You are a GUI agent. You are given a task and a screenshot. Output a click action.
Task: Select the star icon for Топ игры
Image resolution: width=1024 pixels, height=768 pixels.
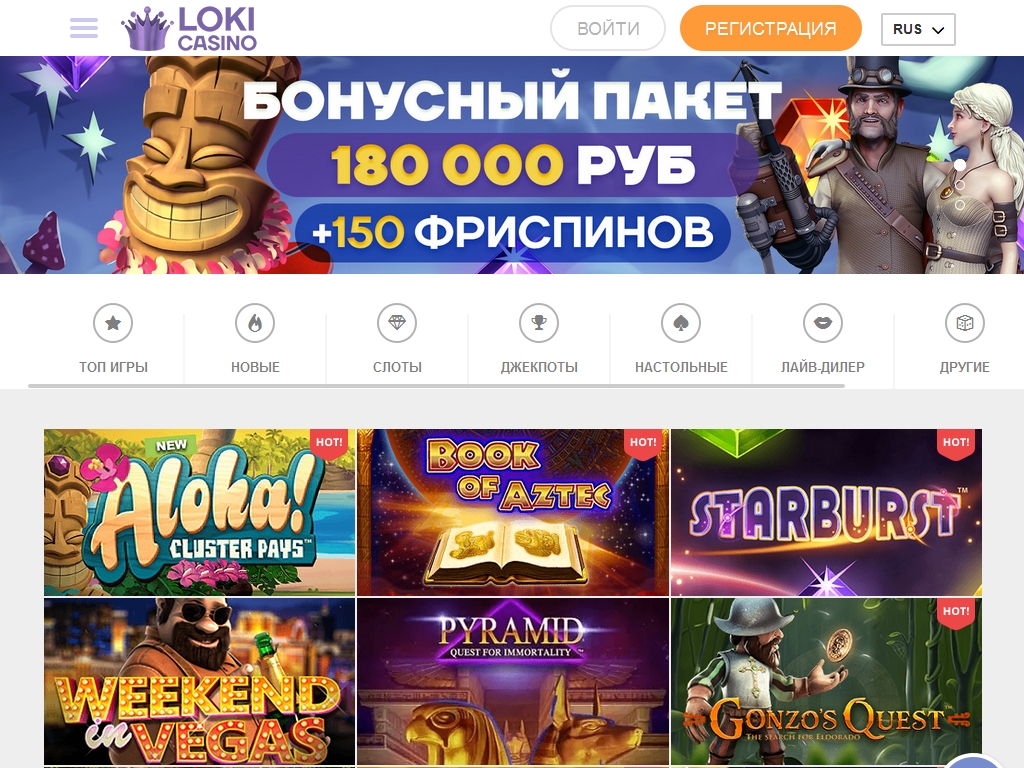pos(113,323)
